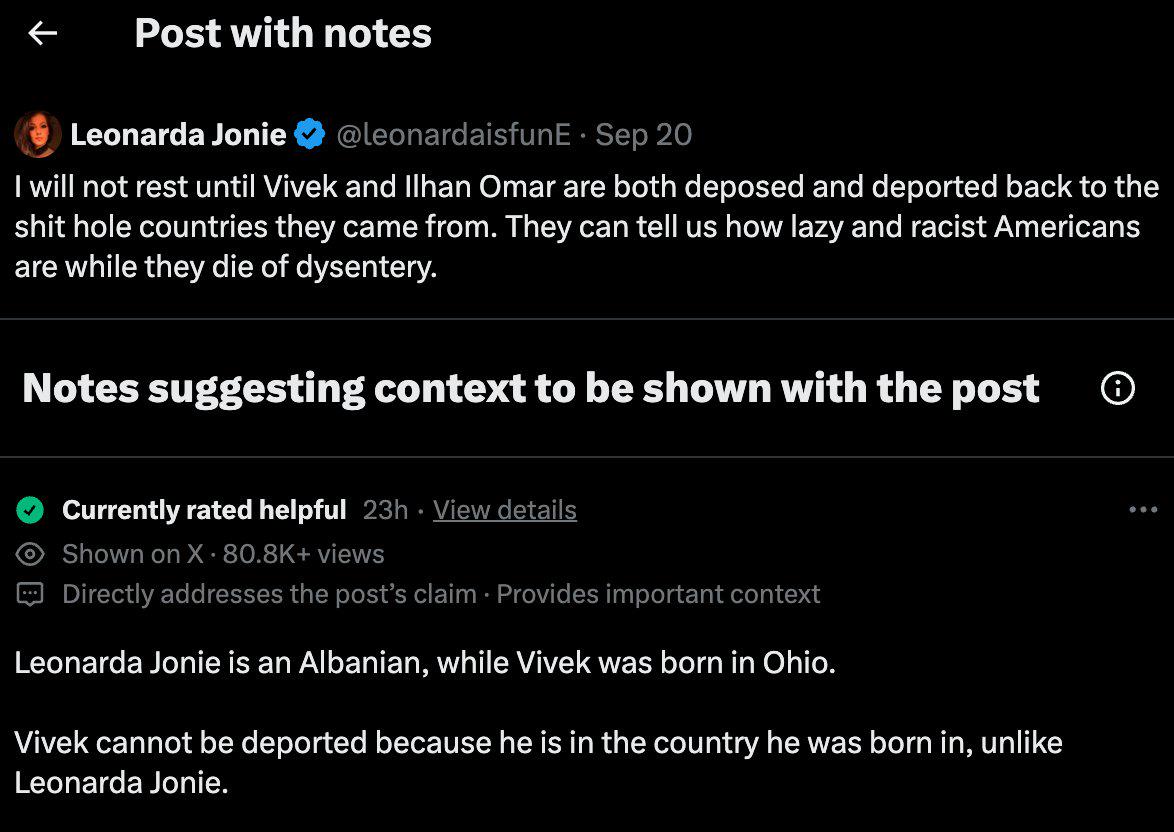The image size is (1174, 832).
Task: Go back using the left arrow
Action: 43,33
